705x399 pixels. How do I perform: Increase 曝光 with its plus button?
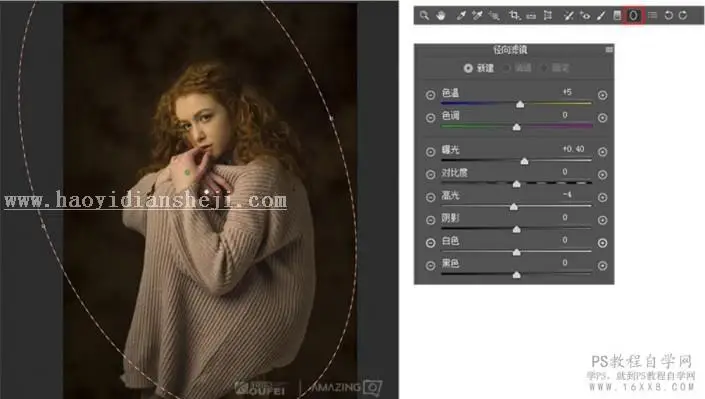pyautogui.click(x=602, y=152)
